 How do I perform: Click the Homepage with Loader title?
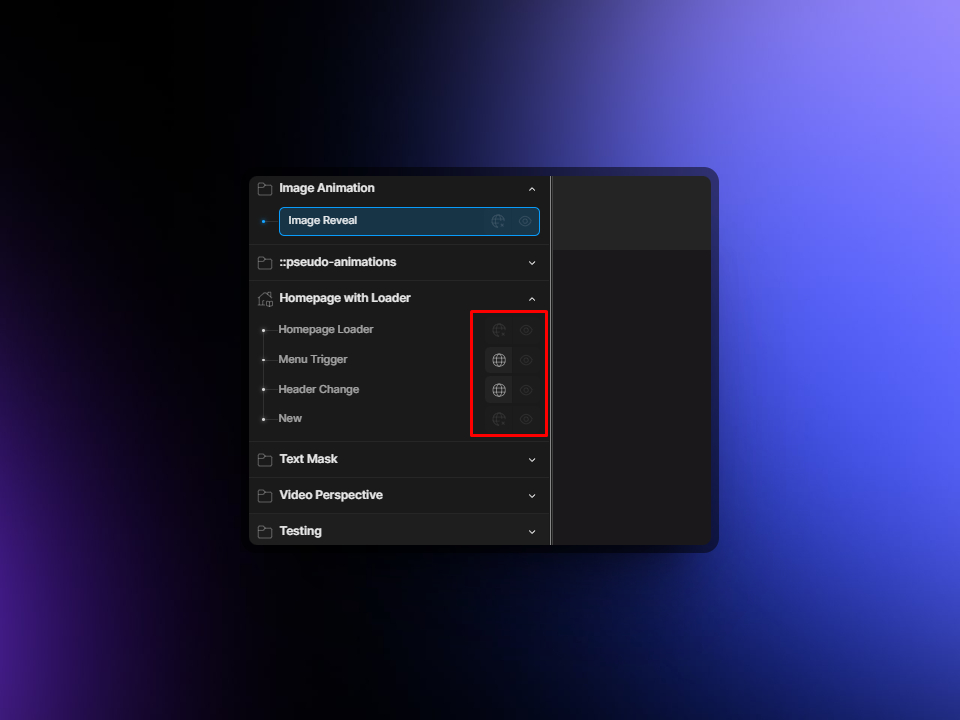(345, 298)
